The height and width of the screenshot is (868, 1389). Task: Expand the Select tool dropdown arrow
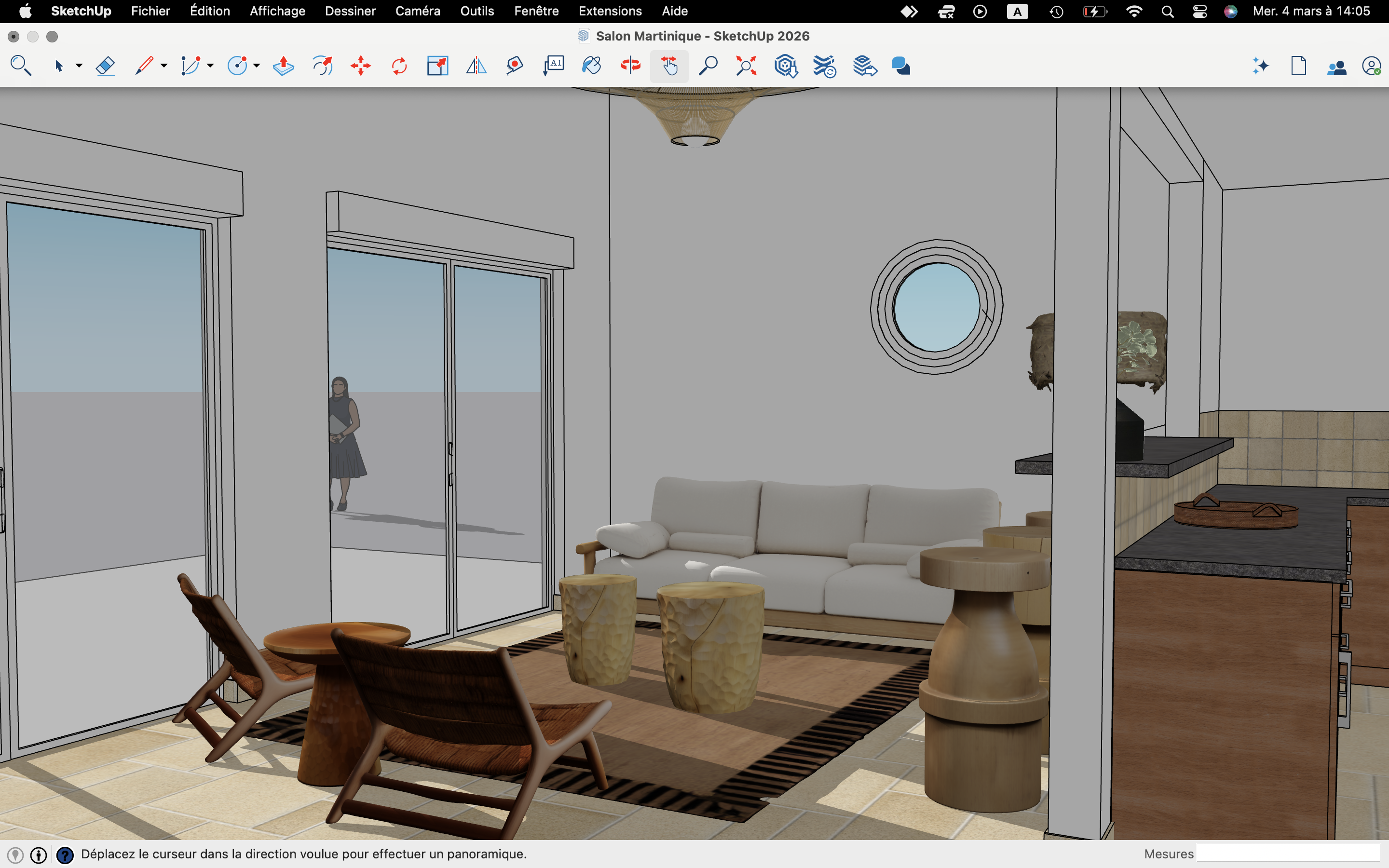click(79, 66)
